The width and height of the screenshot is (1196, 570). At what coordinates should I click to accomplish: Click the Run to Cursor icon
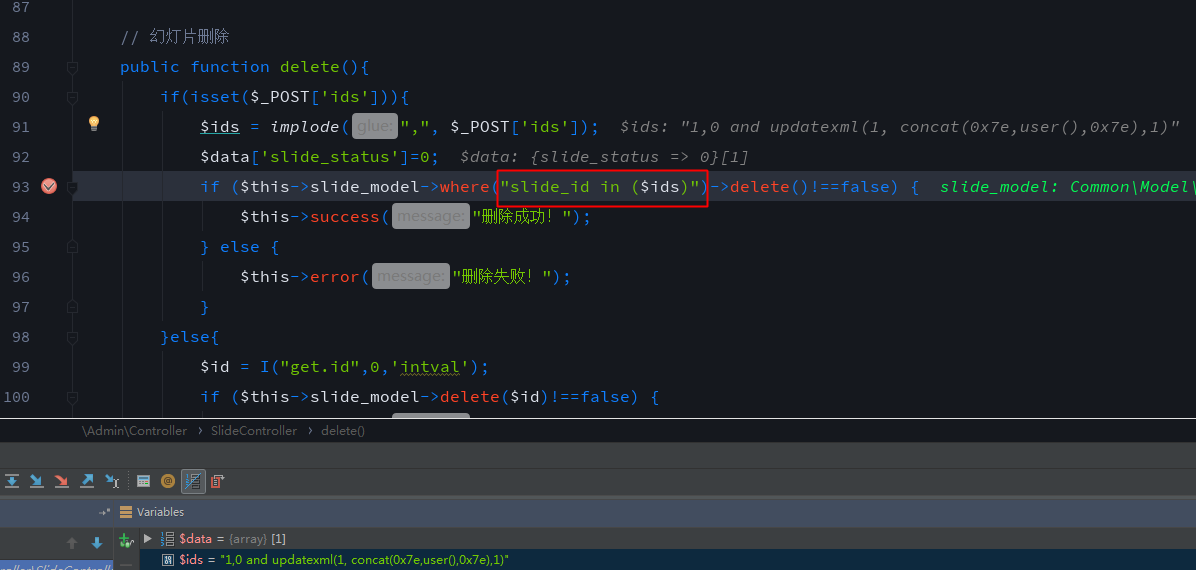[x=113, y=481]
